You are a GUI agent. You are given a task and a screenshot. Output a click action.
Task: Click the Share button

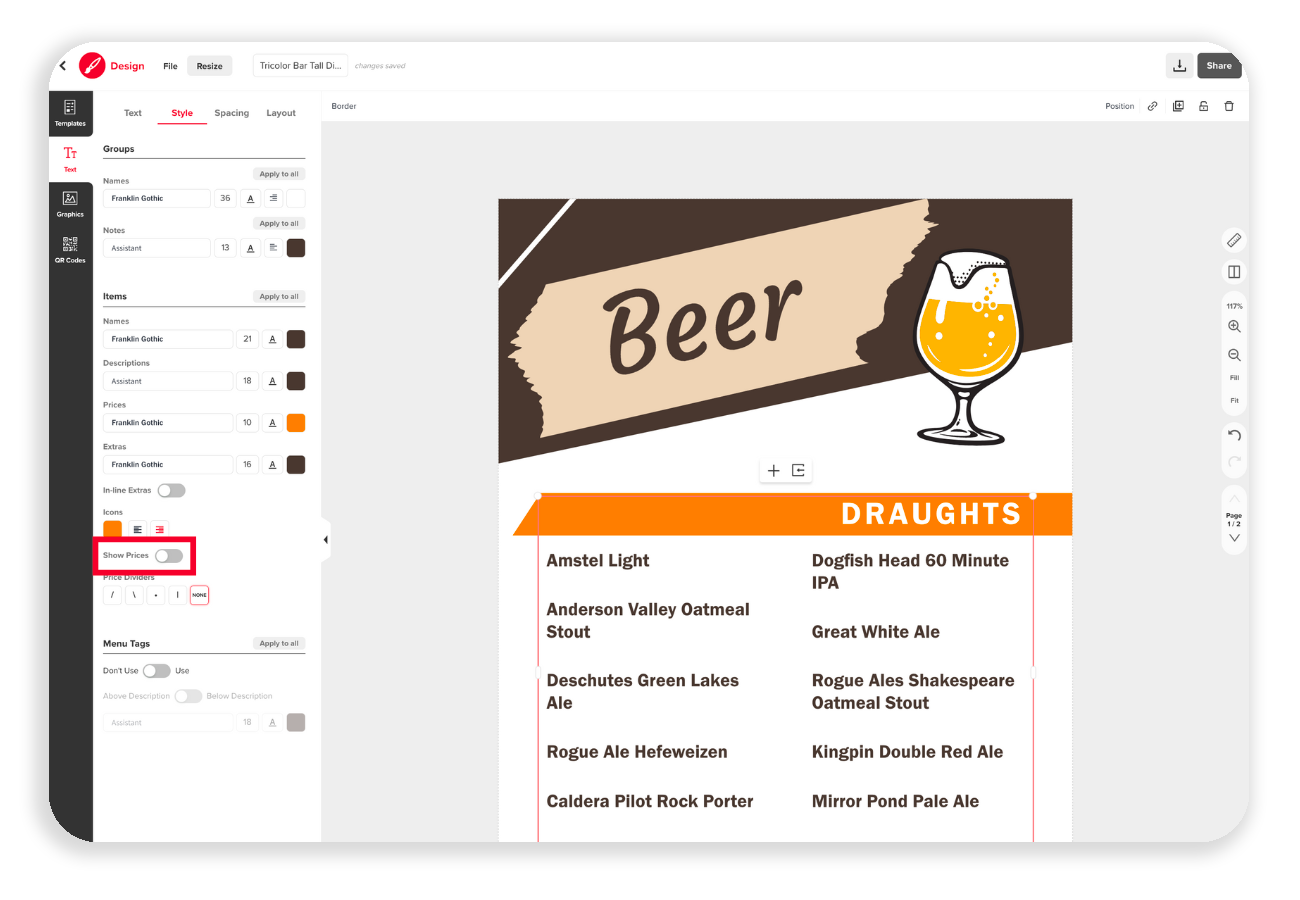pos(1219,66)
